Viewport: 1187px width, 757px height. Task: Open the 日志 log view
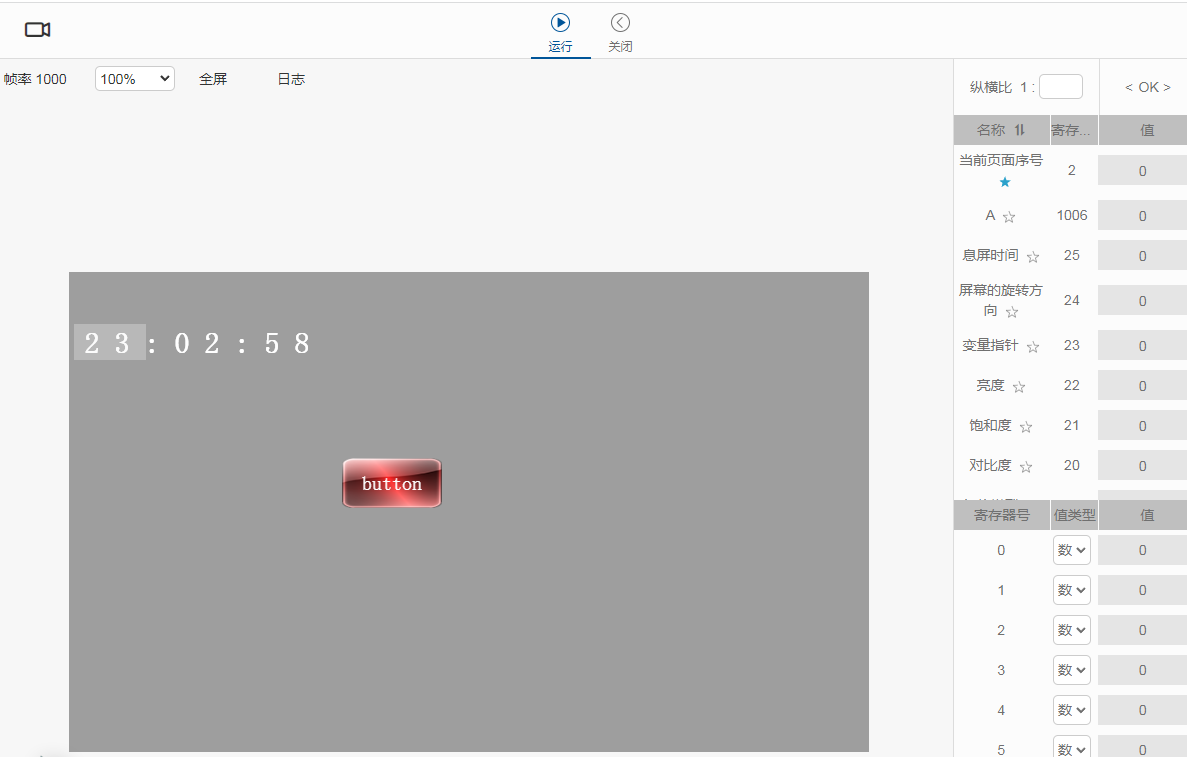pyautogui.click(x=291, y=79)
